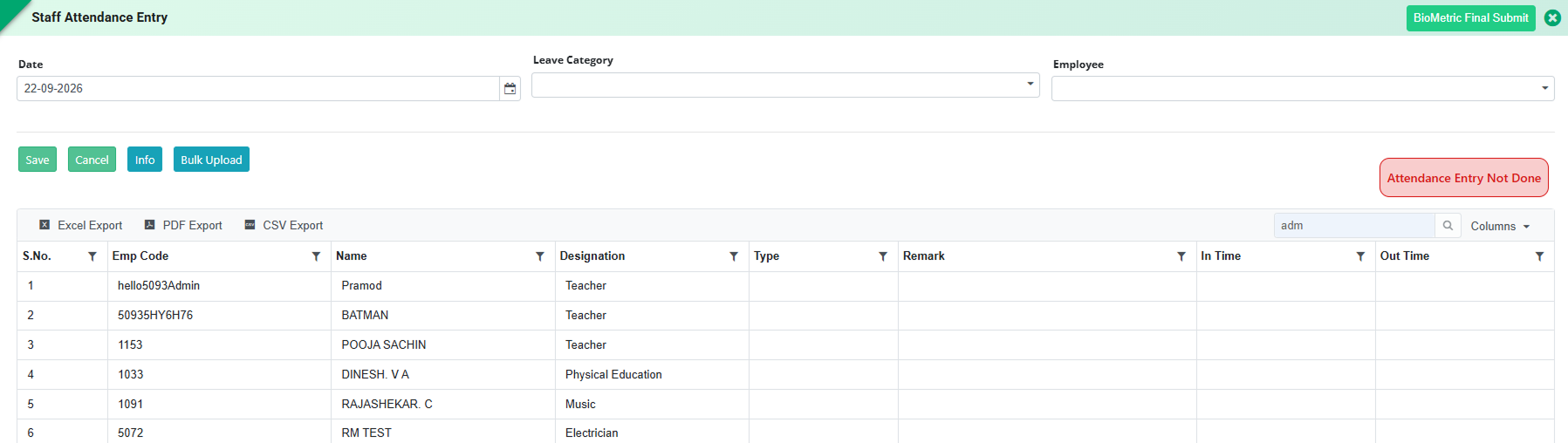Screen dimensions: 1568x443
Task: Filter the Emp Code column
Action: [x=316, y=256]
